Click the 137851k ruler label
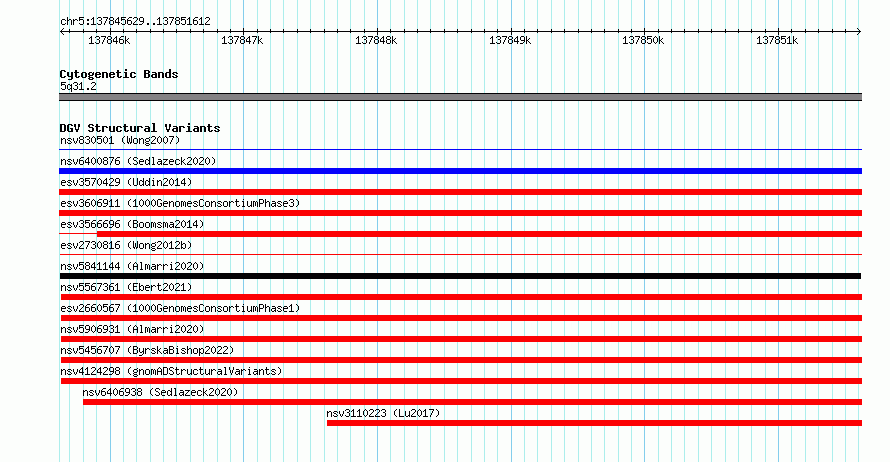The image size is (890, 462). pos(776,40)
